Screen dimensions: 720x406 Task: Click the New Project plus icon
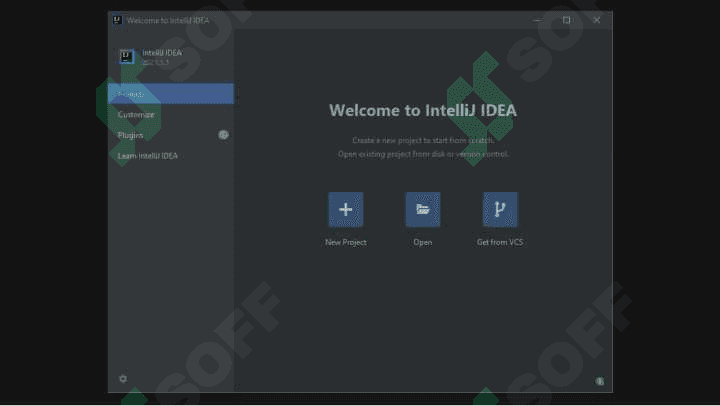[x=346, y=209]
